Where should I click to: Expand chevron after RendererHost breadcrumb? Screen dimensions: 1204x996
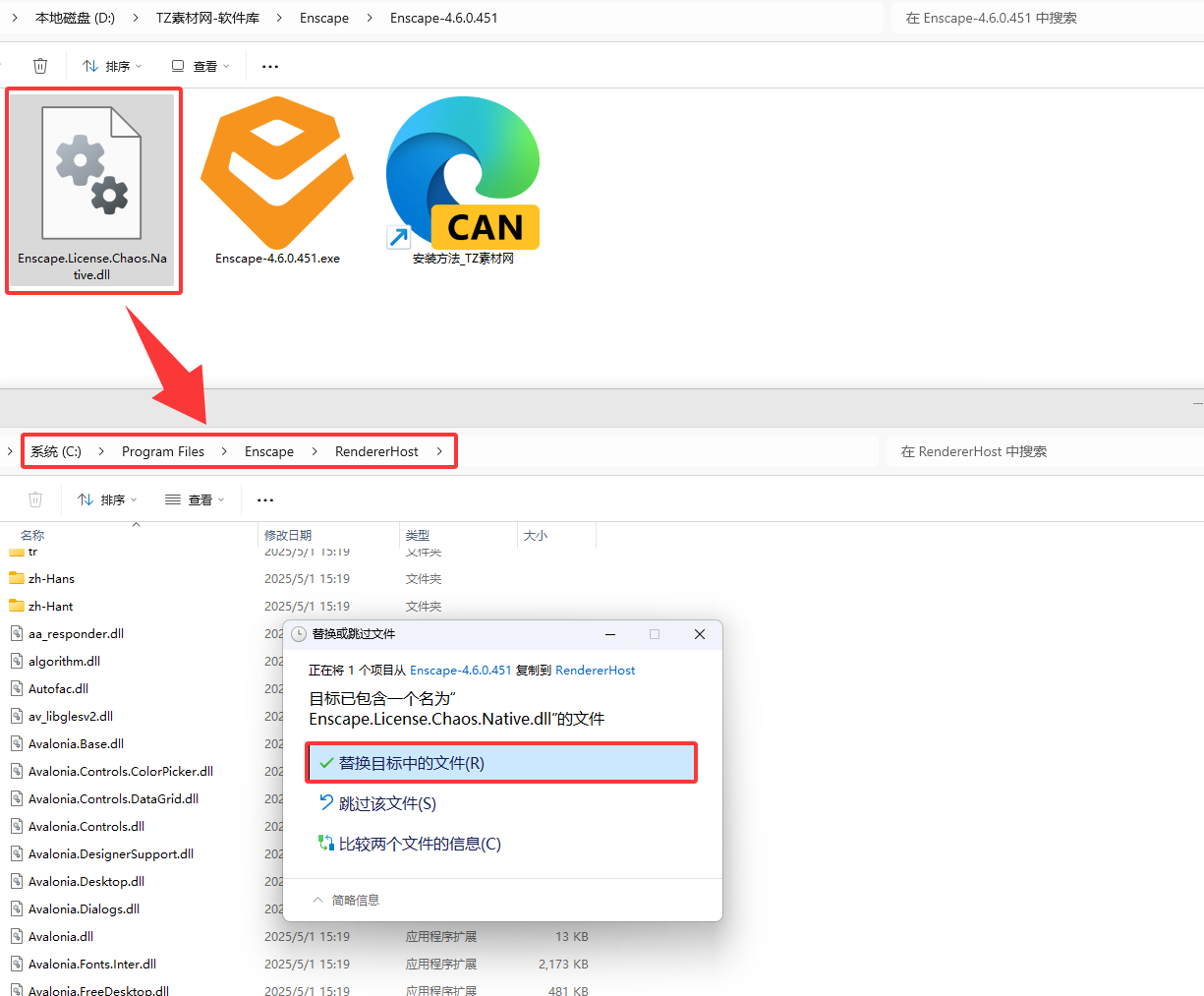click(439, 451)
